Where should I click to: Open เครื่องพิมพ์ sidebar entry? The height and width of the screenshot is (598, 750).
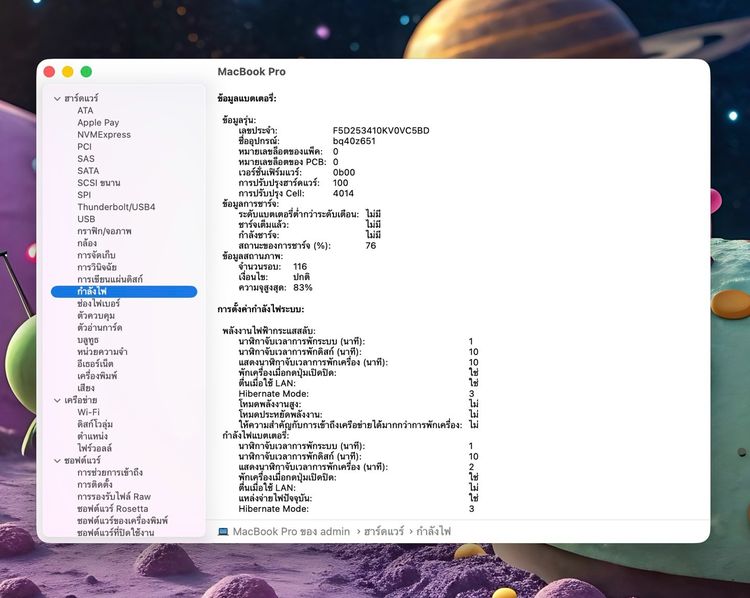pos(97,376)
